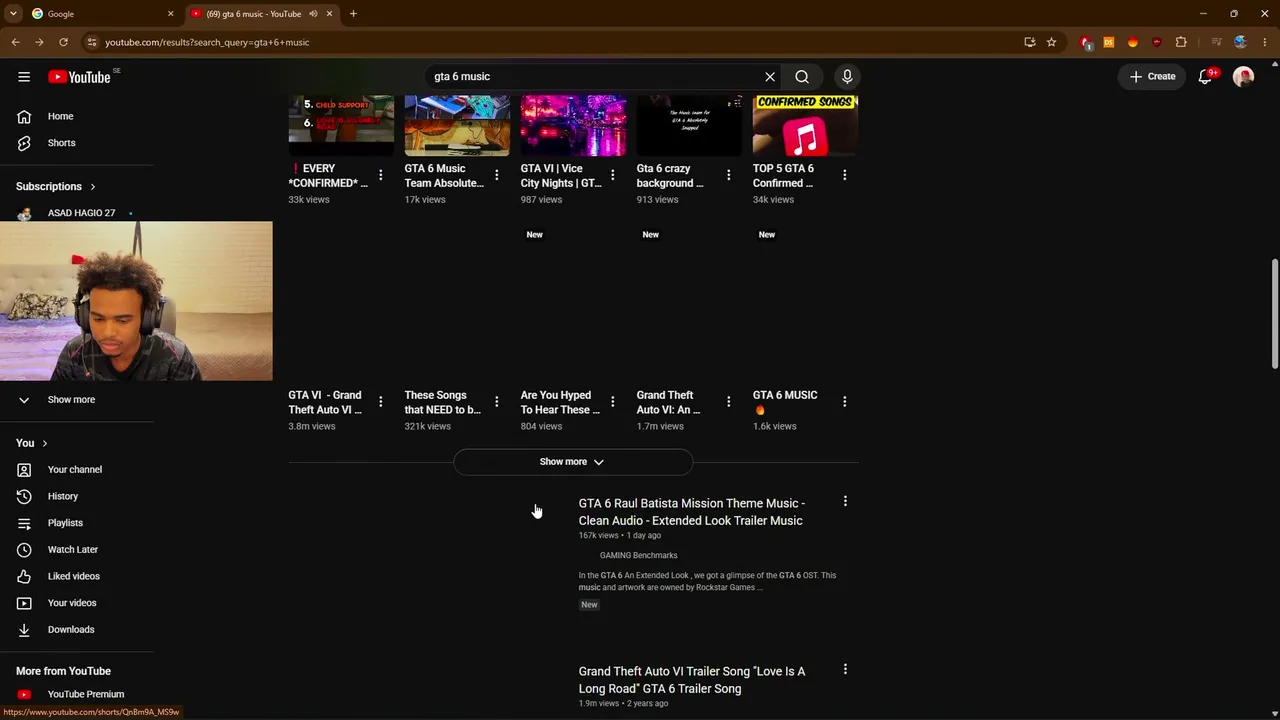Viewport: 1280px width, 720px height.
Task: Click the browser back arrow
Action: pos(15,42)
